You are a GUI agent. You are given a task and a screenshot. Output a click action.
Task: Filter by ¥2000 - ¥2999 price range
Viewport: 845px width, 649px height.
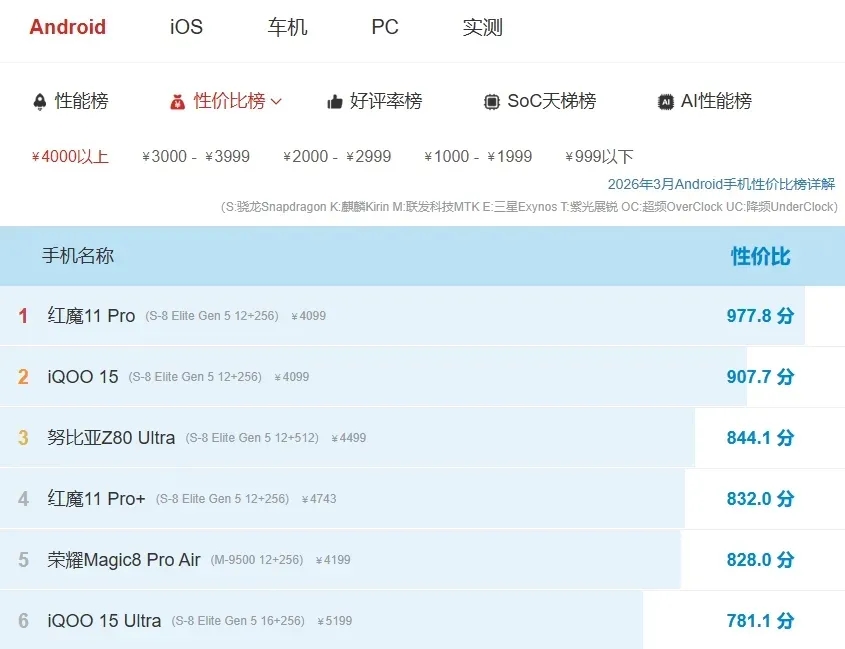click(x=337, y=156)
